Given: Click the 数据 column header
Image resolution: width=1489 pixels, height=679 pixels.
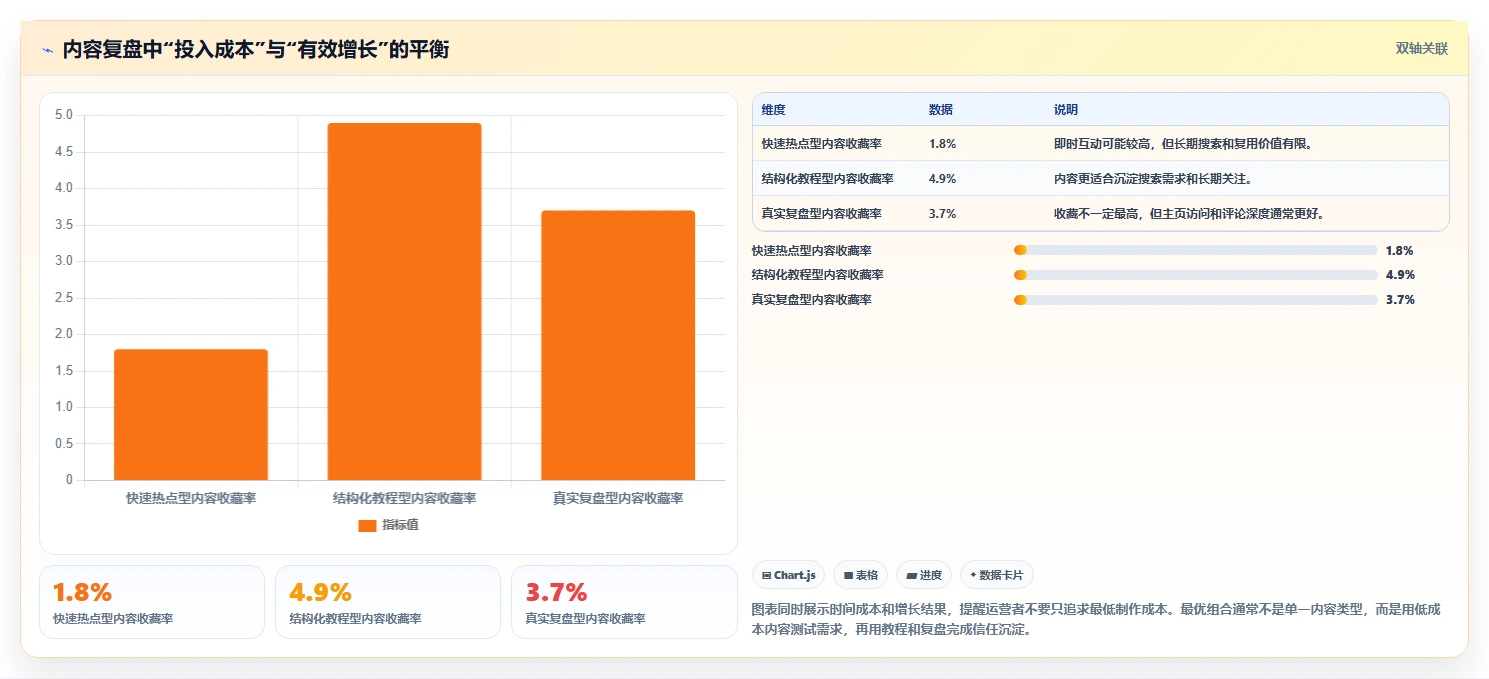Looking at the screenshot, I should [x=941, y=110].
